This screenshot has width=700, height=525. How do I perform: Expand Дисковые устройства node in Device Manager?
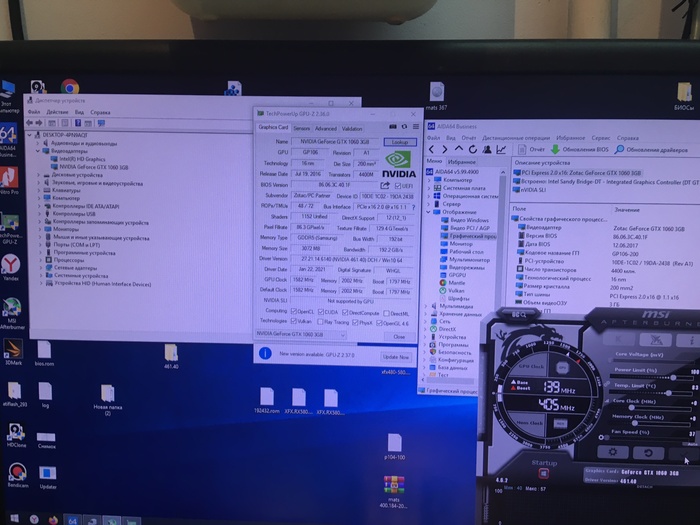coord(38,175)
